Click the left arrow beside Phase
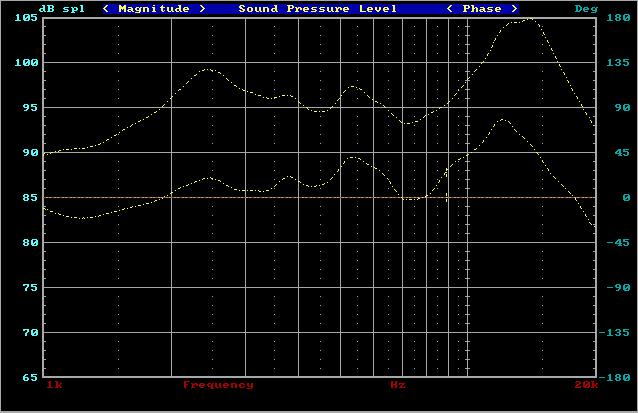Viewport: 638px width, 413px height. point(450,9)
